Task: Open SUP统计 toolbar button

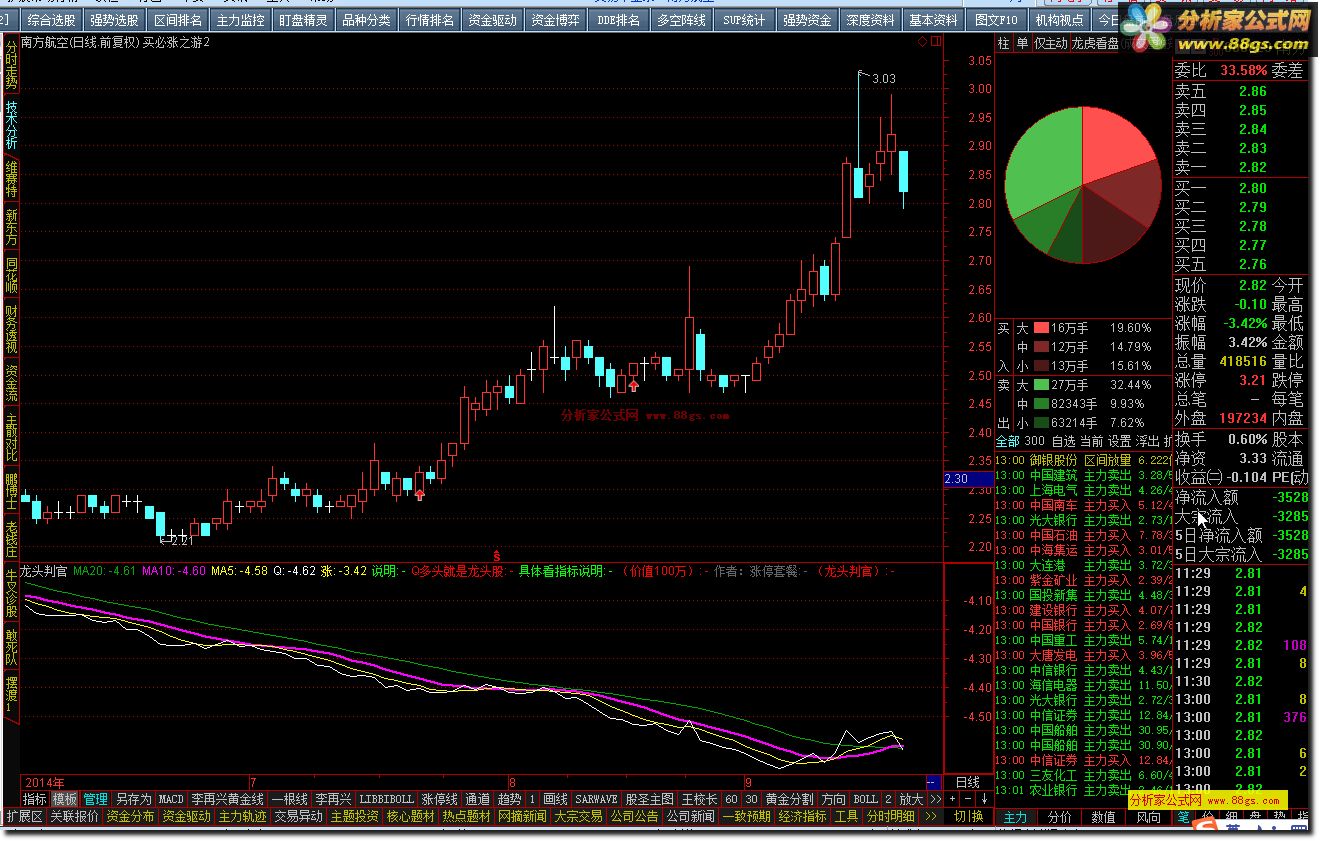Action: 745,20
